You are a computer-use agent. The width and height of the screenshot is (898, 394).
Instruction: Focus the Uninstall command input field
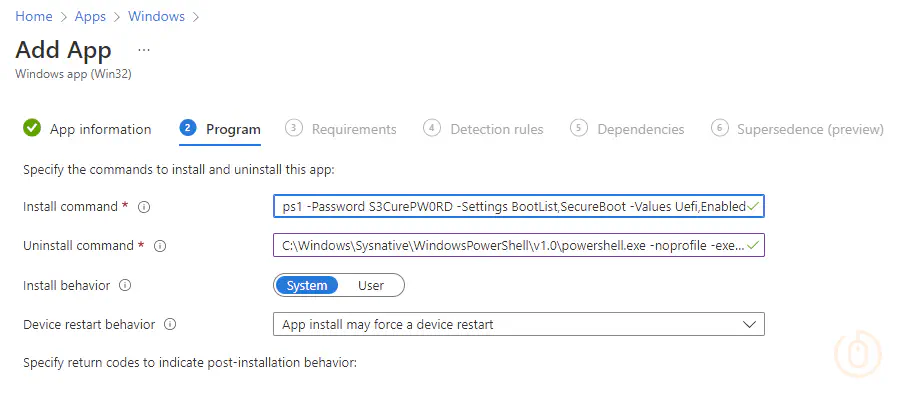coord(519,246)
